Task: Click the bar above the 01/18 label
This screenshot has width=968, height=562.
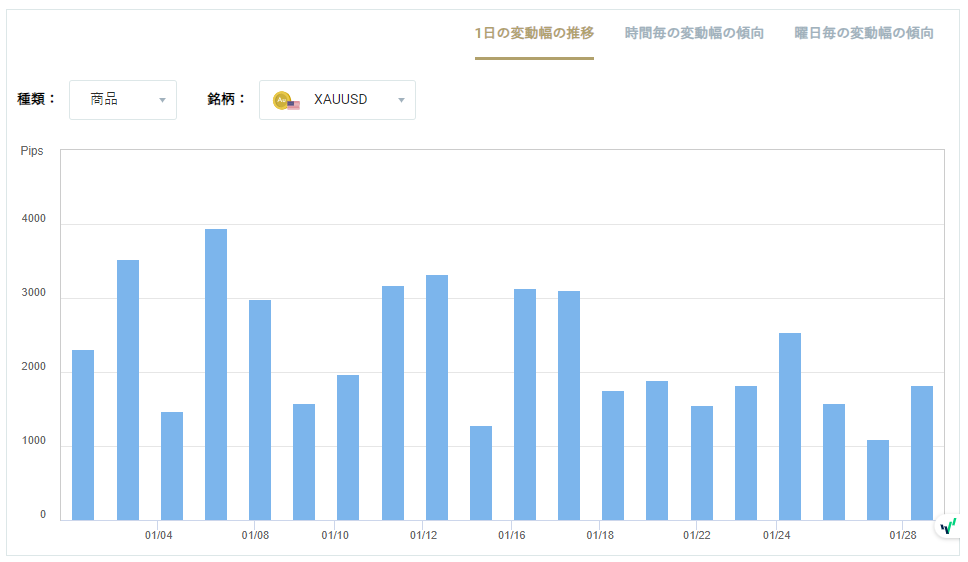Action: [x=613, y=456]
